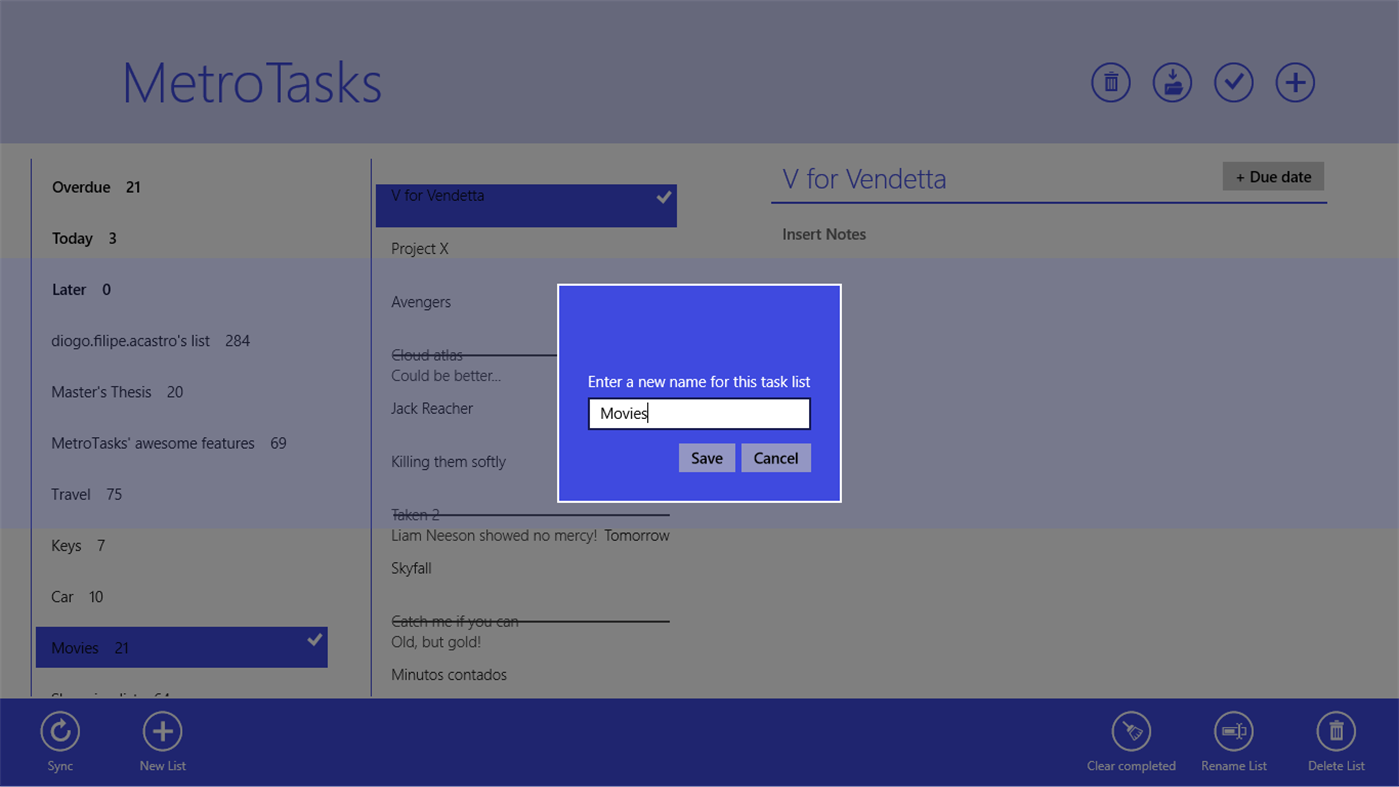This screenshot has width=1399, height=787.
Task: Click the Due date button
Action: [1272, 176]
